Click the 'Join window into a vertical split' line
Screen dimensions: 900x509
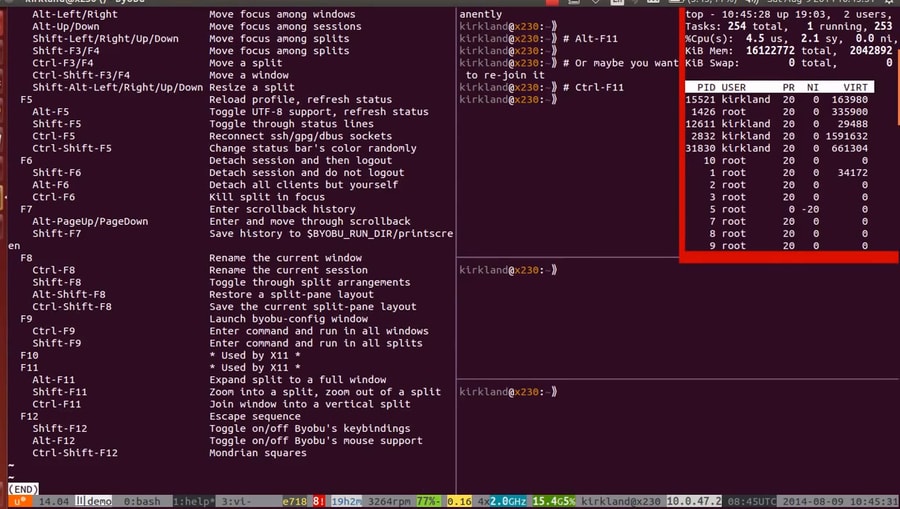310,404
